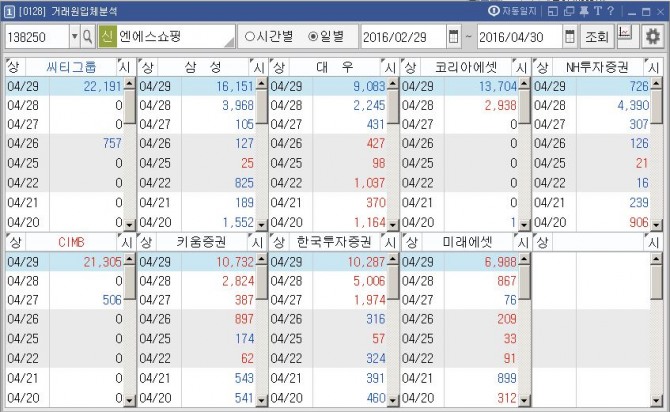Screen dimensions: 670x412
Task: Toggle the 상 button beside 삼성
Action: tap(147, 67)
